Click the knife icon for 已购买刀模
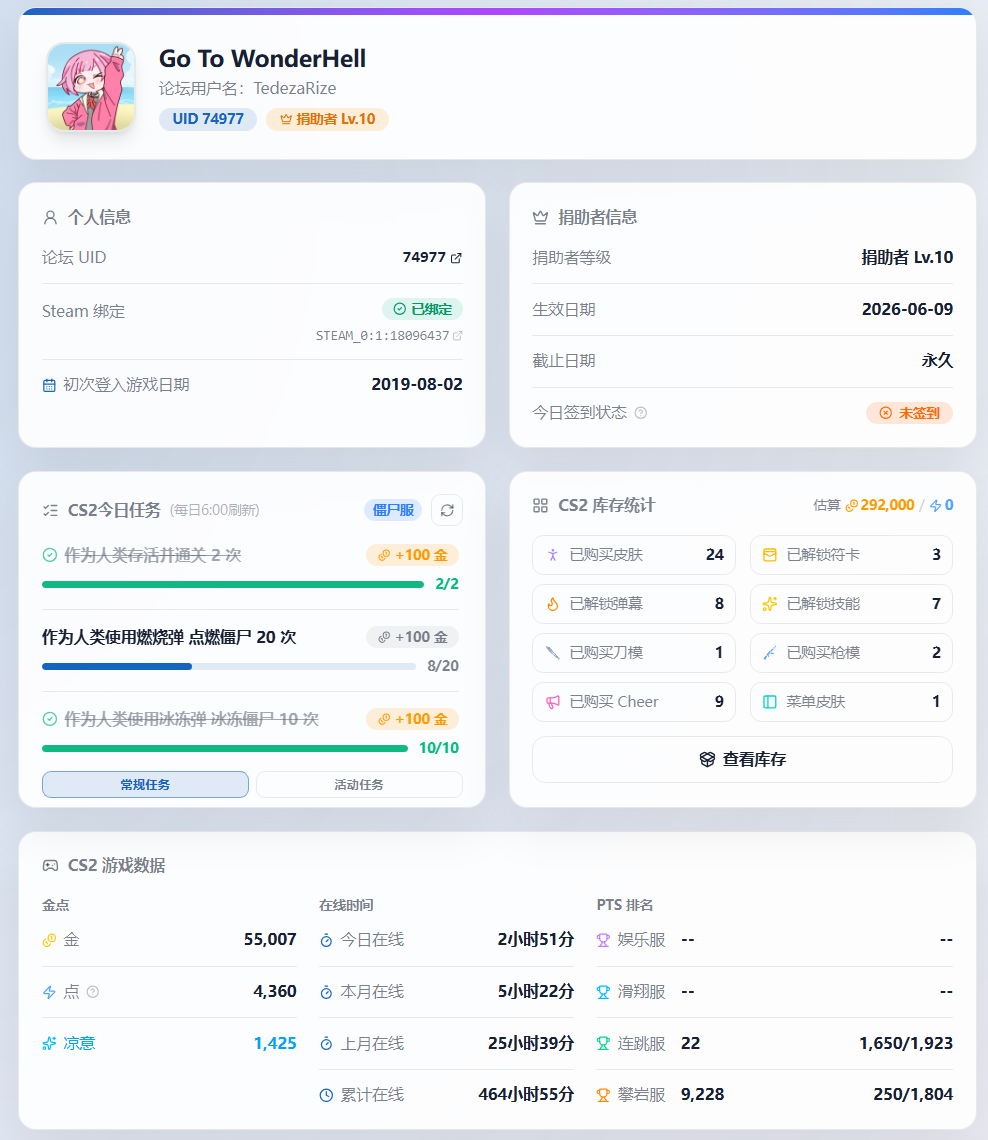The width and height of the screenshot is (988, 1140). (x=553, y=653)
